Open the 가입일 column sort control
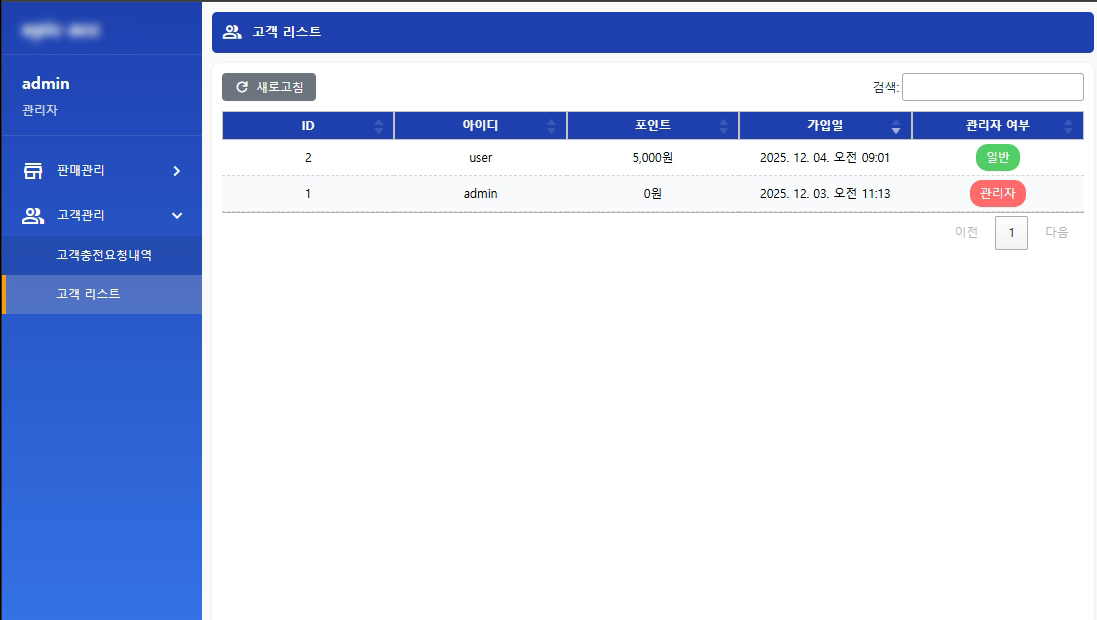Screen dimensions: 1097x620 pos(896,125)
